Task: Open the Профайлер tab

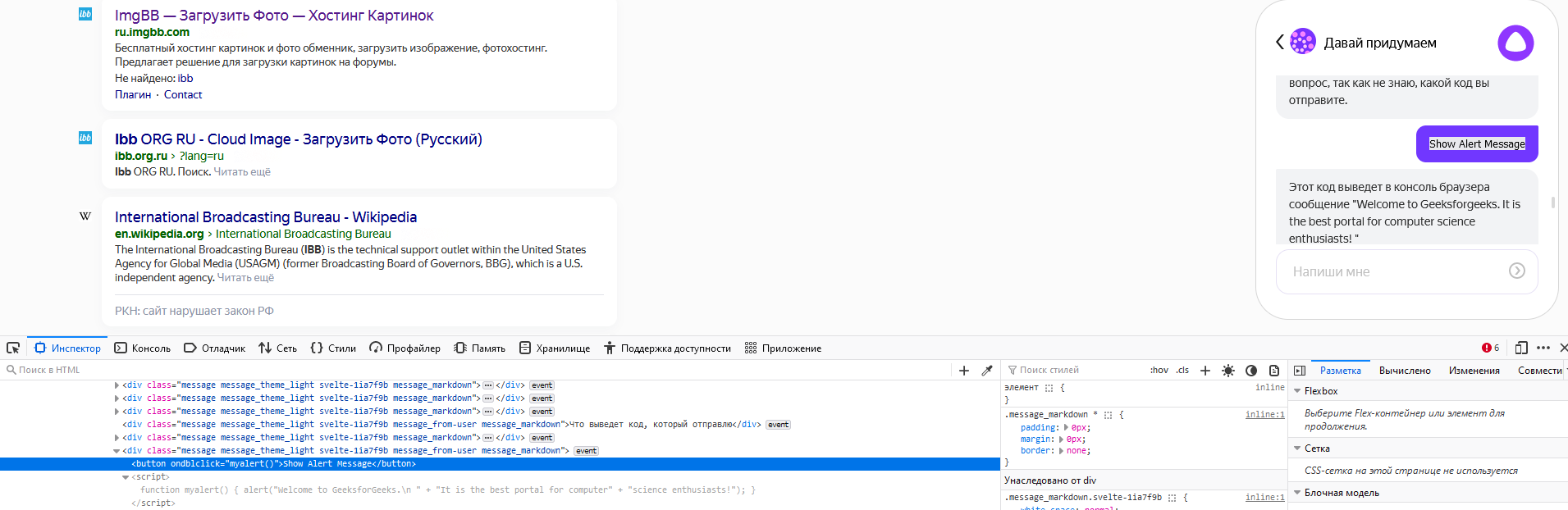Action: click(405, 348)
